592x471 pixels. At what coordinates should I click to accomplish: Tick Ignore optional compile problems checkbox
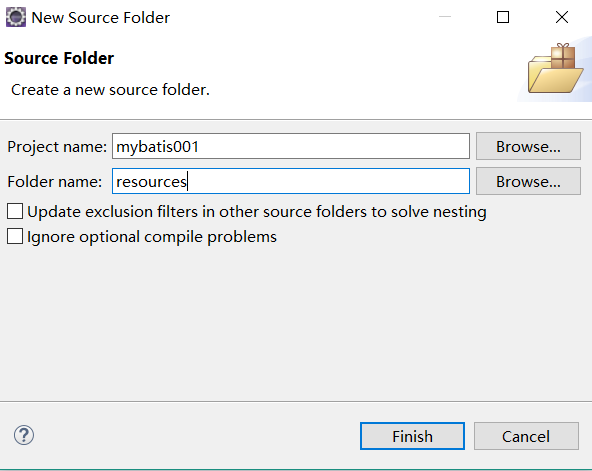tap(15, 237)
